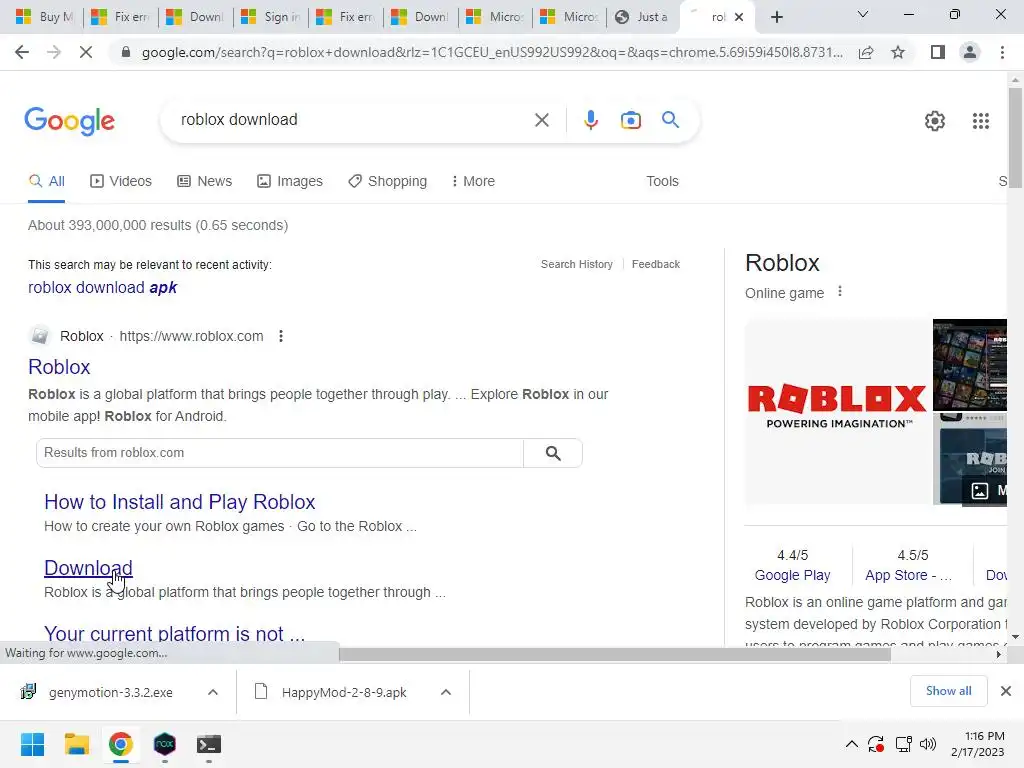The width and height of the screenshot is (1024, 768).
Task: Click the Google logo
Action: tap(69, 121)
